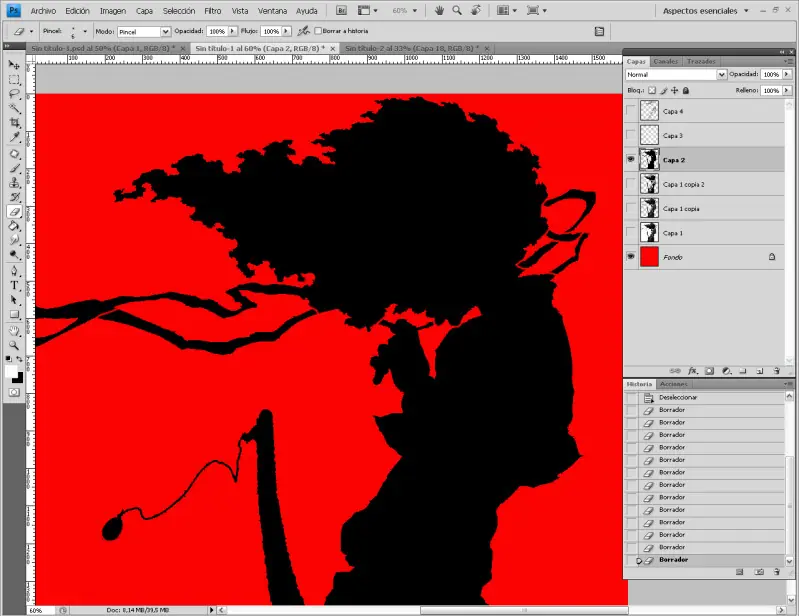Select the Crop tool
Image resolution: width=799 pixels, height=616 pixels.
14,123
